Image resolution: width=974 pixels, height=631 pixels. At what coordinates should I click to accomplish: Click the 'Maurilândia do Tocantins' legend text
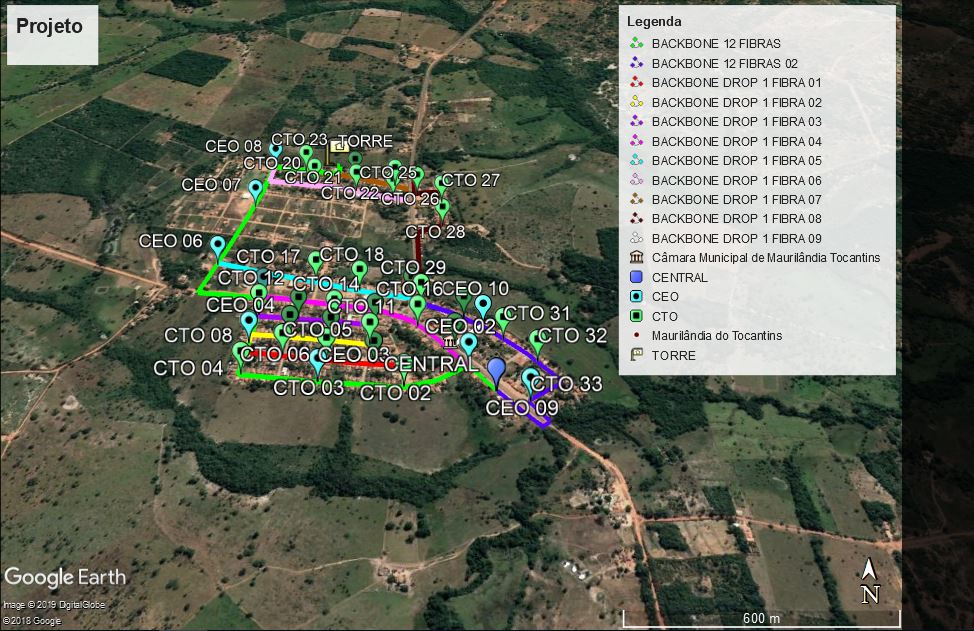point(717,335)
